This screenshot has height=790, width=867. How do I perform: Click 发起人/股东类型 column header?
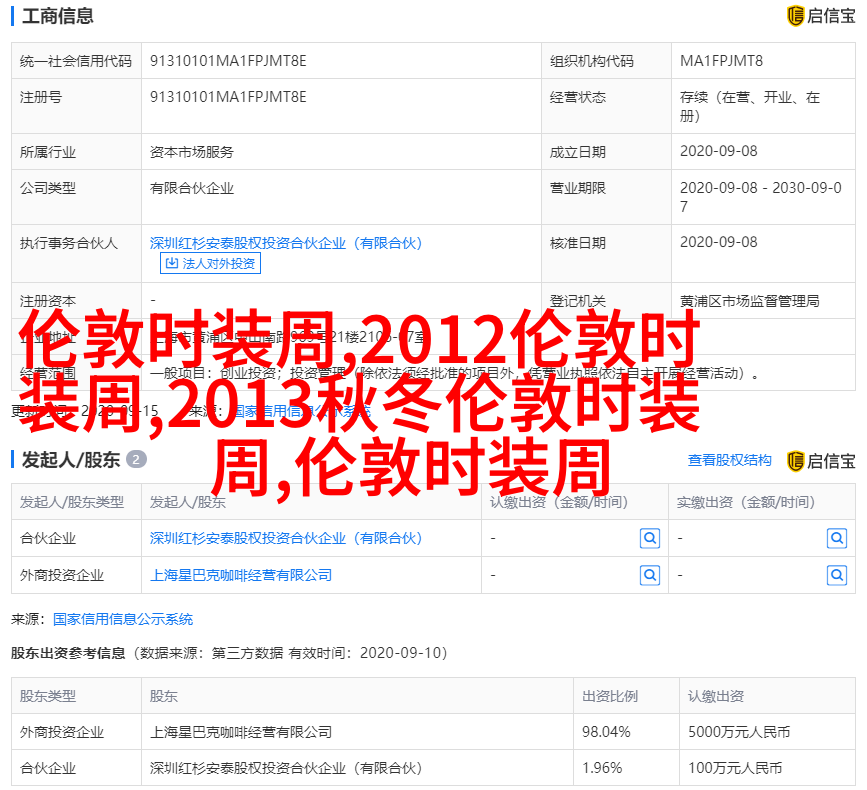coord(72,502)
